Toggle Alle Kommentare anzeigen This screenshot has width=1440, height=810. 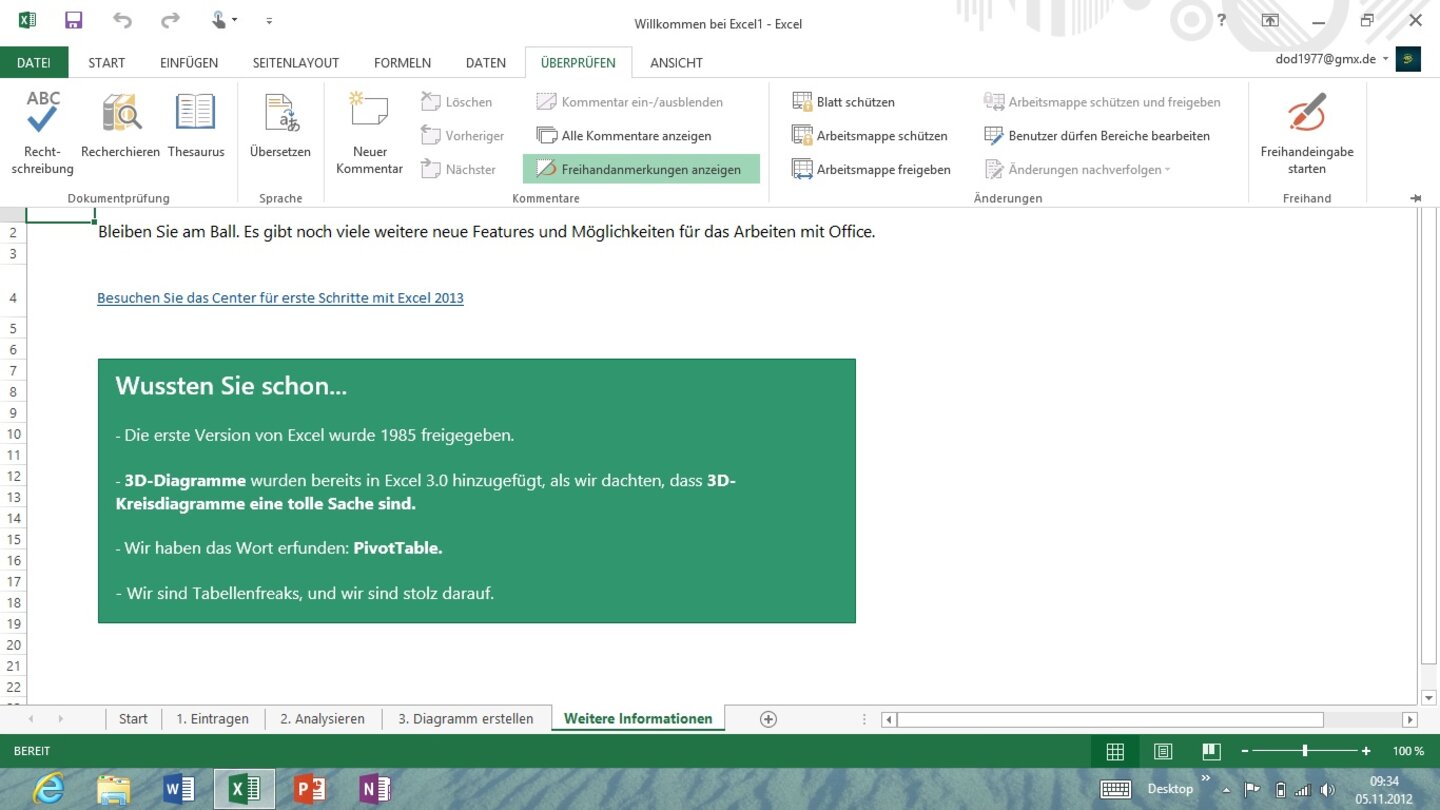tap(624, 136)
